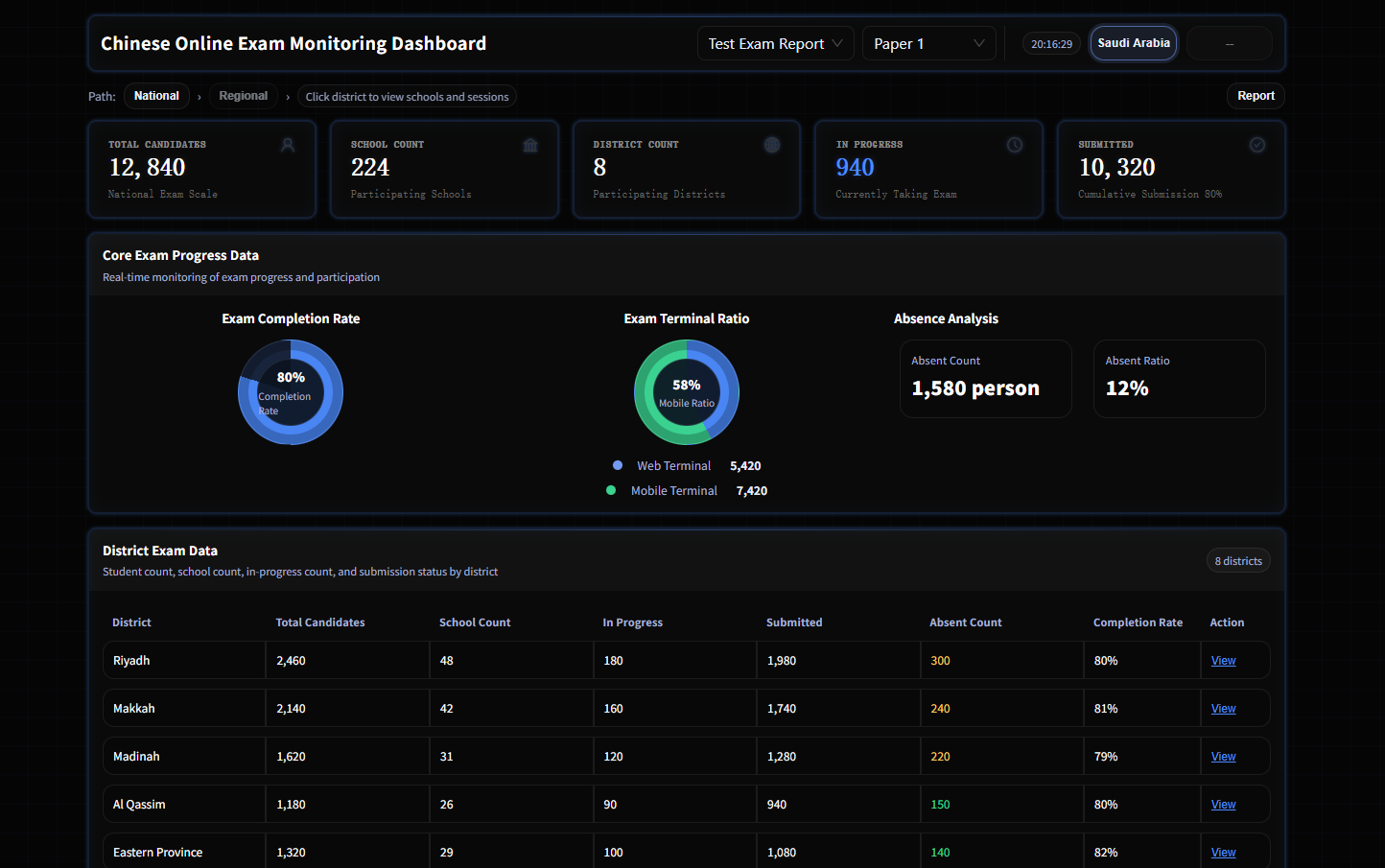Screen dimensions: 1385x868
Task: Select the National breadcrumb tab
Action: click(x=156, y=96)
